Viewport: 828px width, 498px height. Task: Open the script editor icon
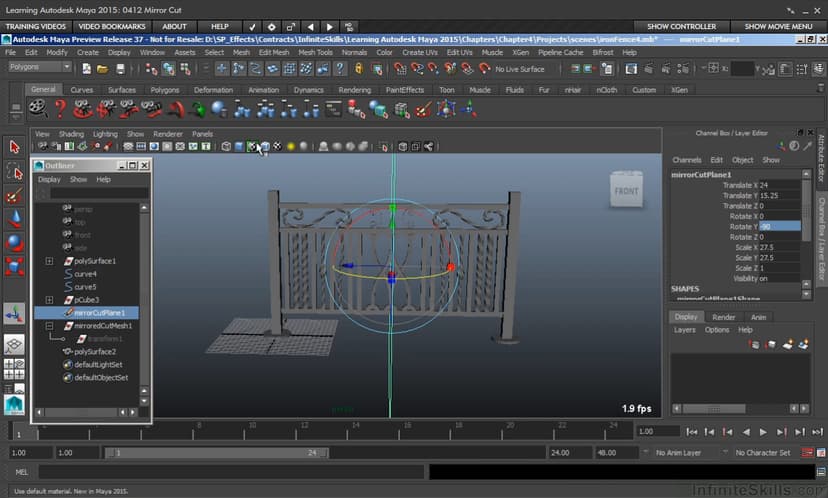(x=821, y=472)
